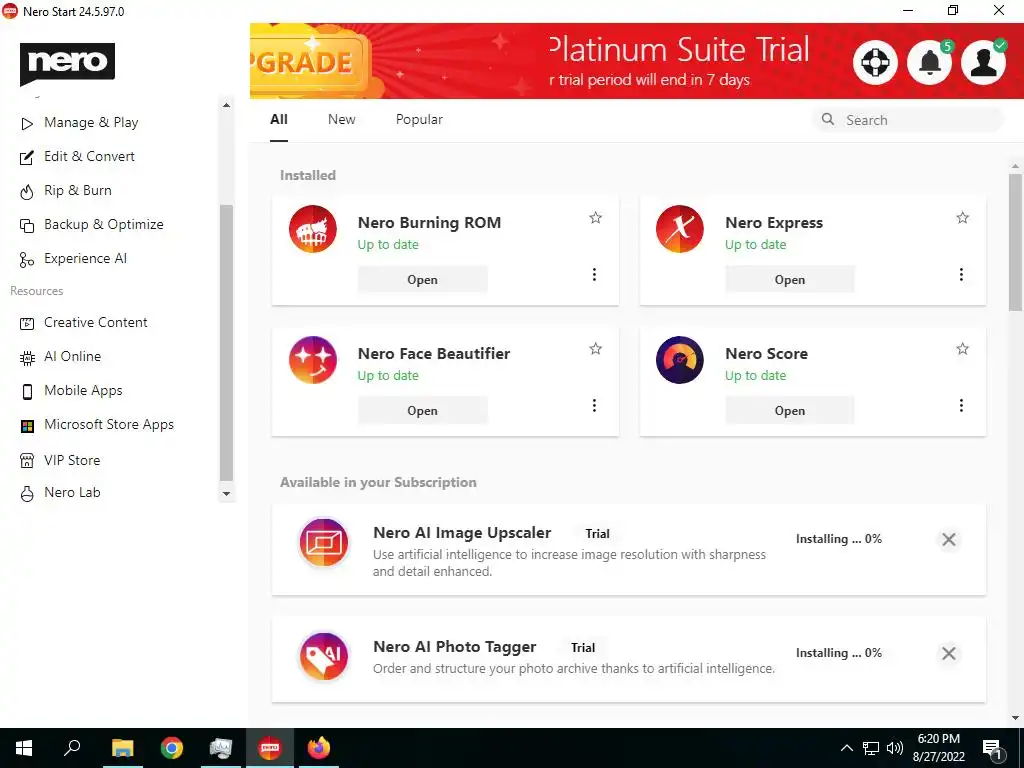Open more options for Nero Score
The image size is (1024, 768).
pyautogui.click(x=961, y=406)
